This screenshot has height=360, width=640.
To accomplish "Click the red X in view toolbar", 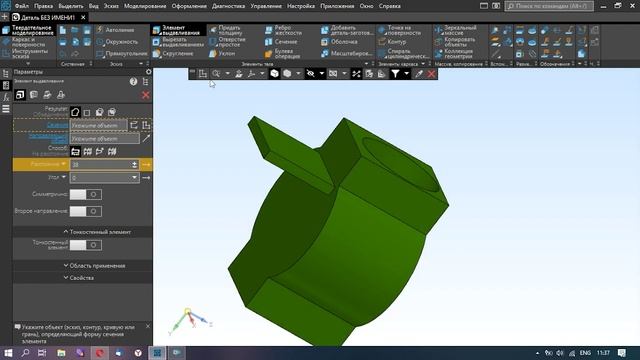I will pyautogui.click(x=431, y=73).
